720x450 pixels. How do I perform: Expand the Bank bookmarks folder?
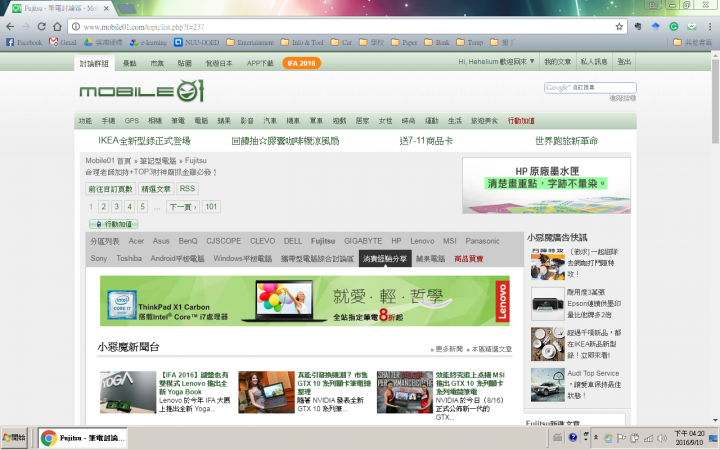point(437,42)
